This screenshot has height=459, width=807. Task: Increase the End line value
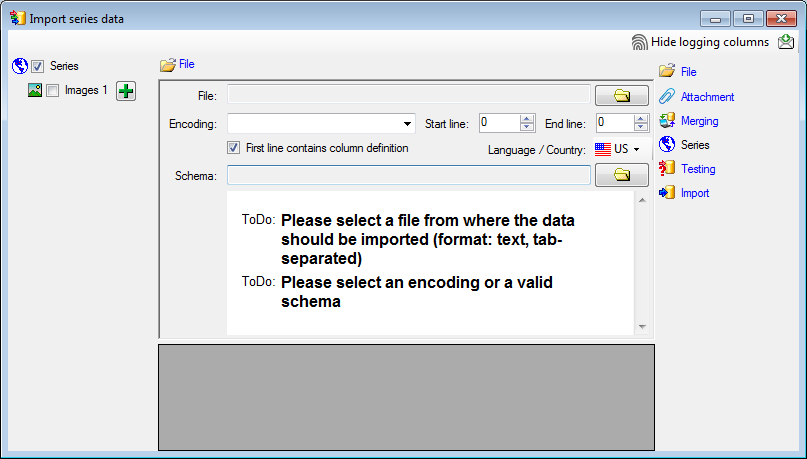pos(641,119)
